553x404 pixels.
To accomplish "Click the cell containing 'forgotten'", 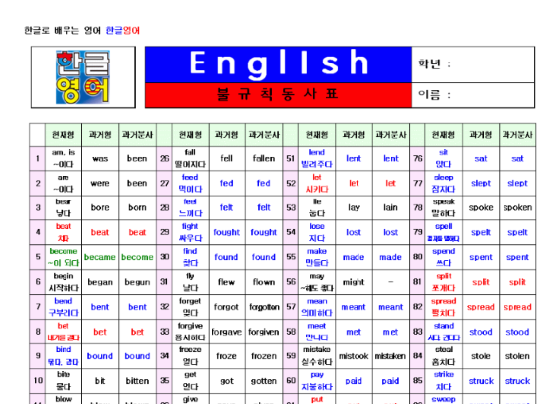I will pos(264,307).
